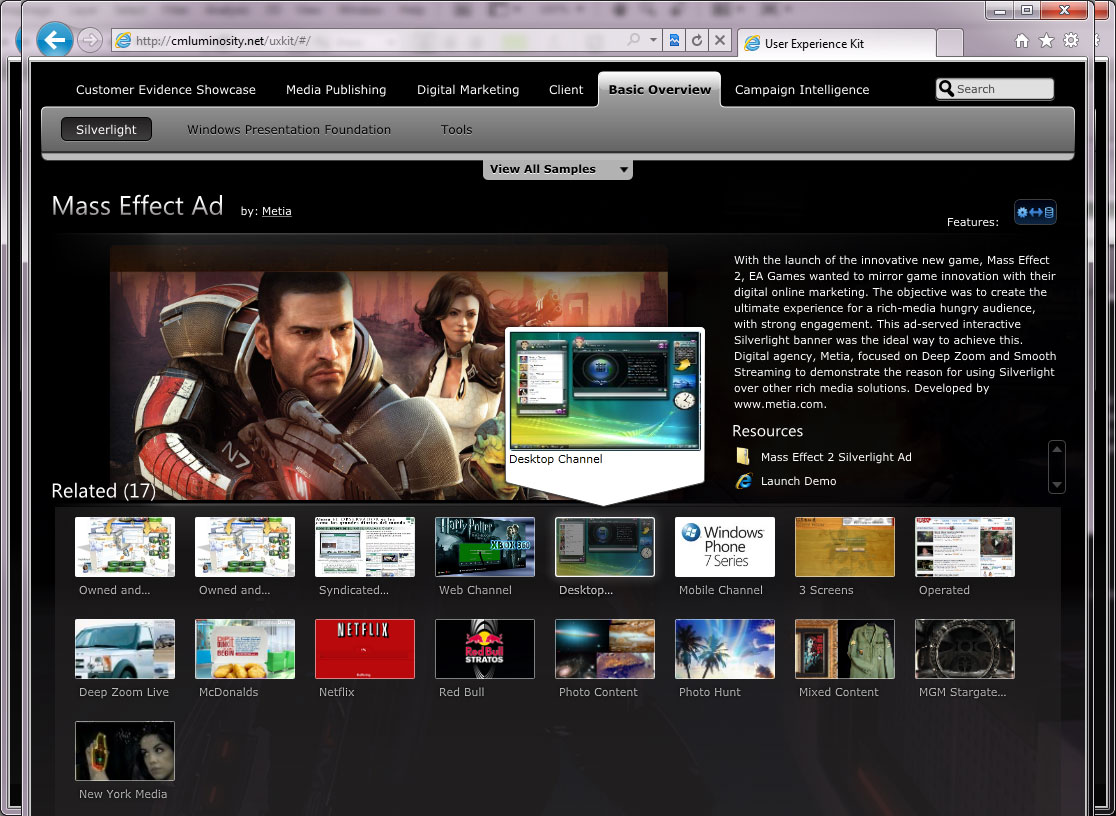Open the Metia author link
The width and height of the screenshot is (1116, 816).
click(x=276, y=211)
